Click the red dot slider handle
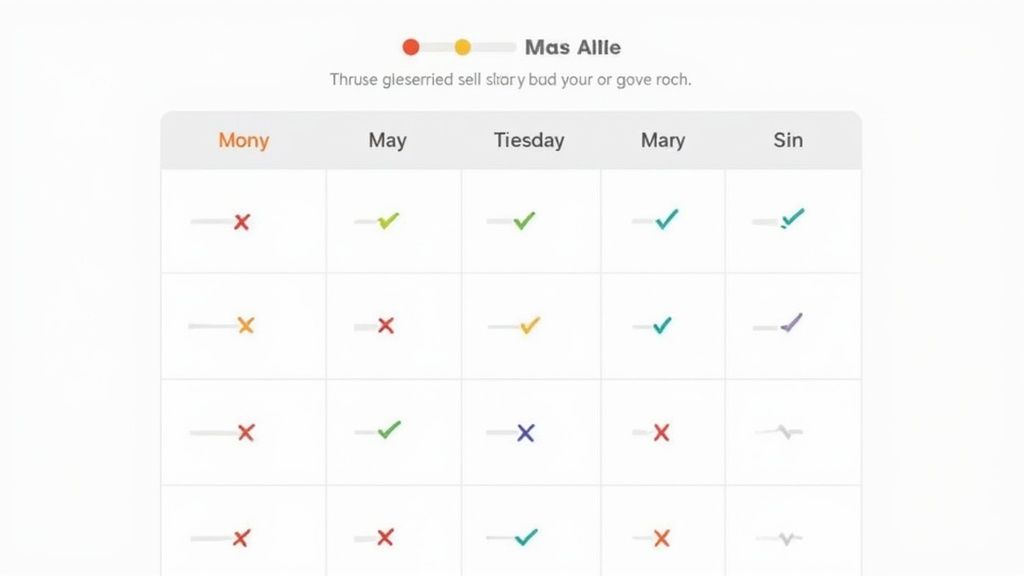Image resolution: width=1024 pixels, height=576 pixels. pos(411,47)
